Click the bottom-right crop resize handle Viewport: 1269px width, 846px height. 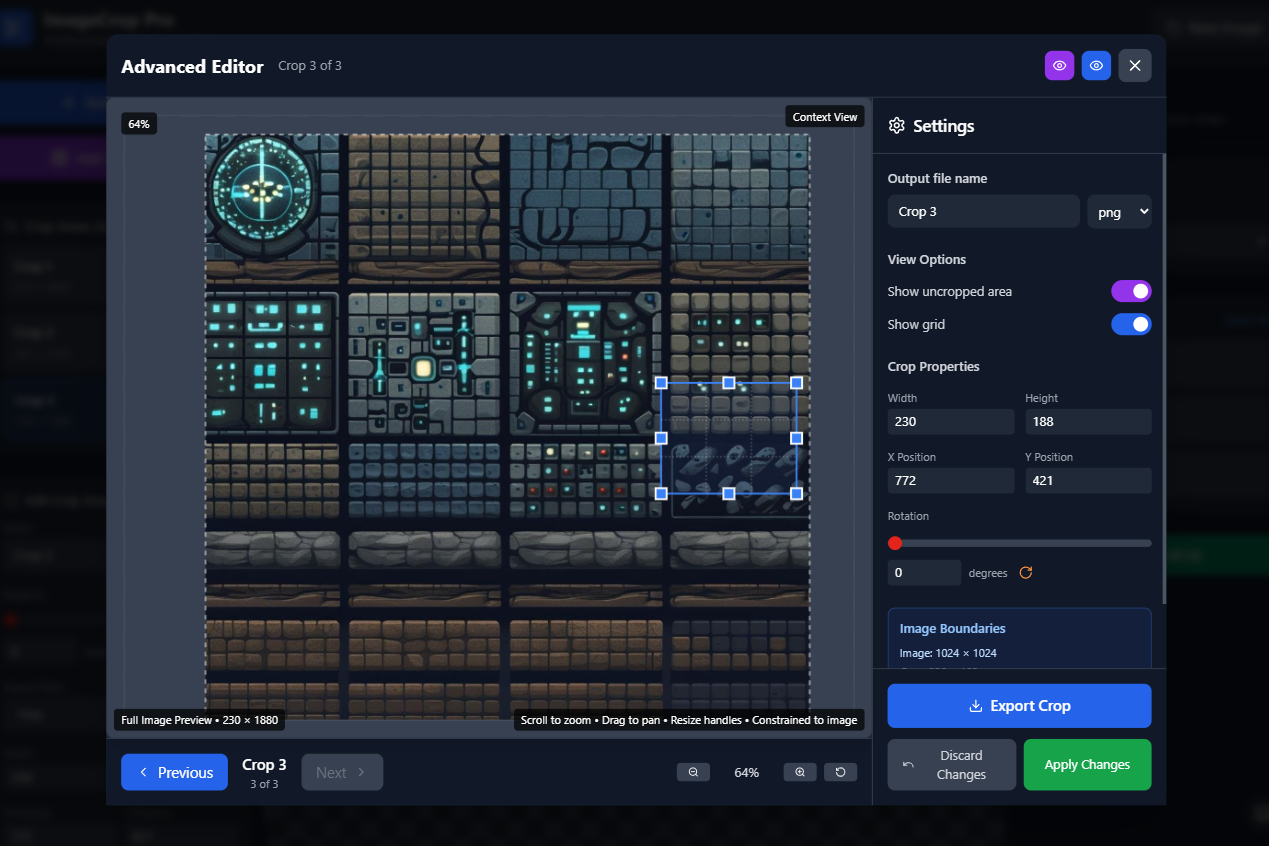coord(797,493)
